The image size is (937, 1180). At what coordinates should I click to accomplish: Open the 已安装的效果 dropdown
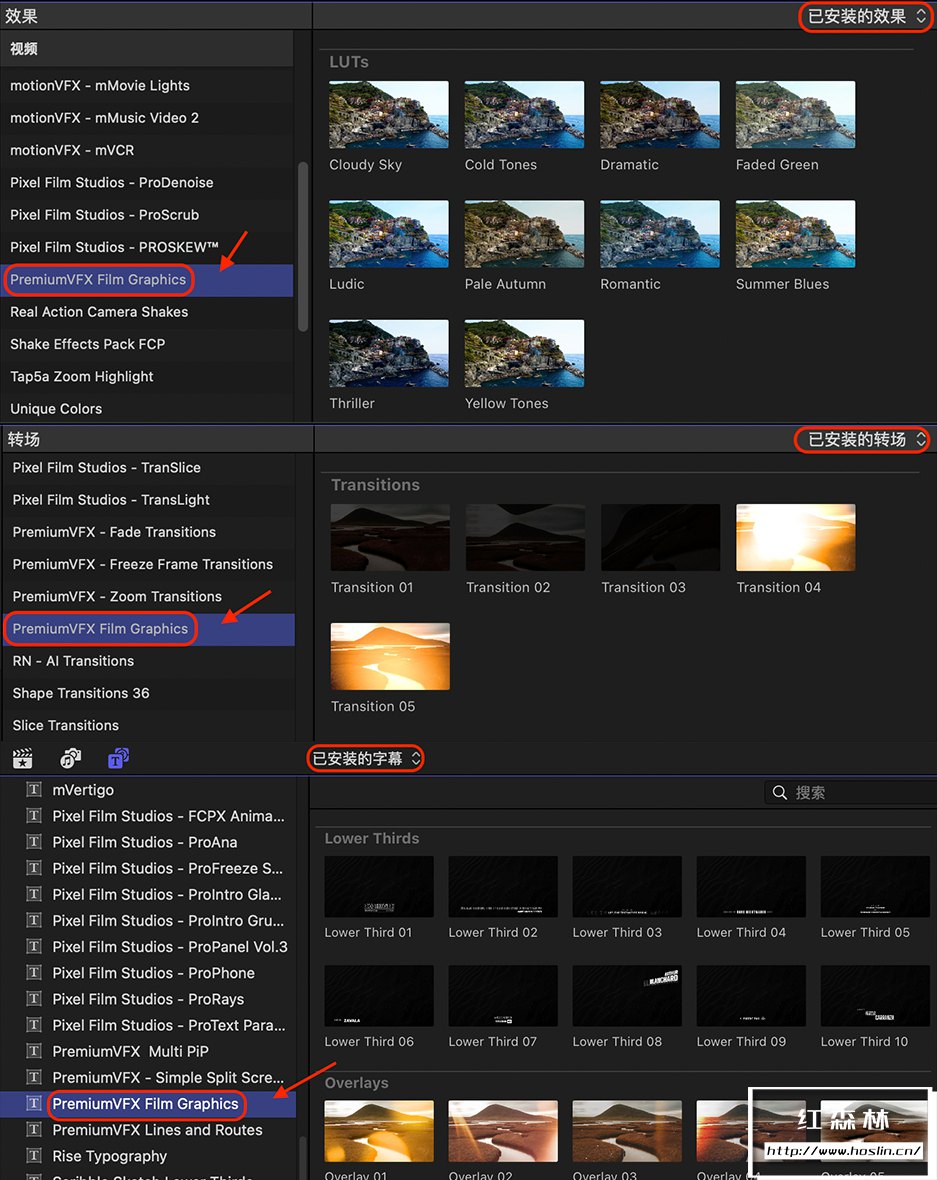pyautogui.click(x=866, y=16)
